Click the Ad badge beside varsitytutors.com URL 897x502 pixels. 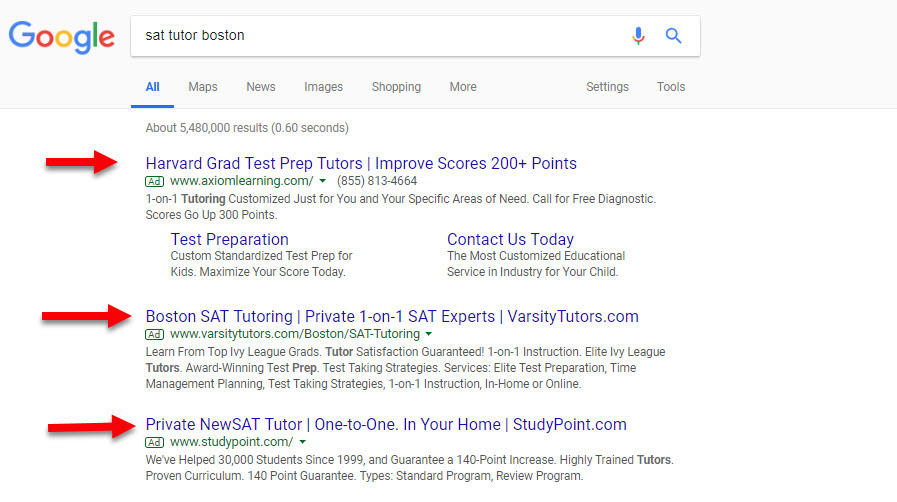(x=154, y=334)
